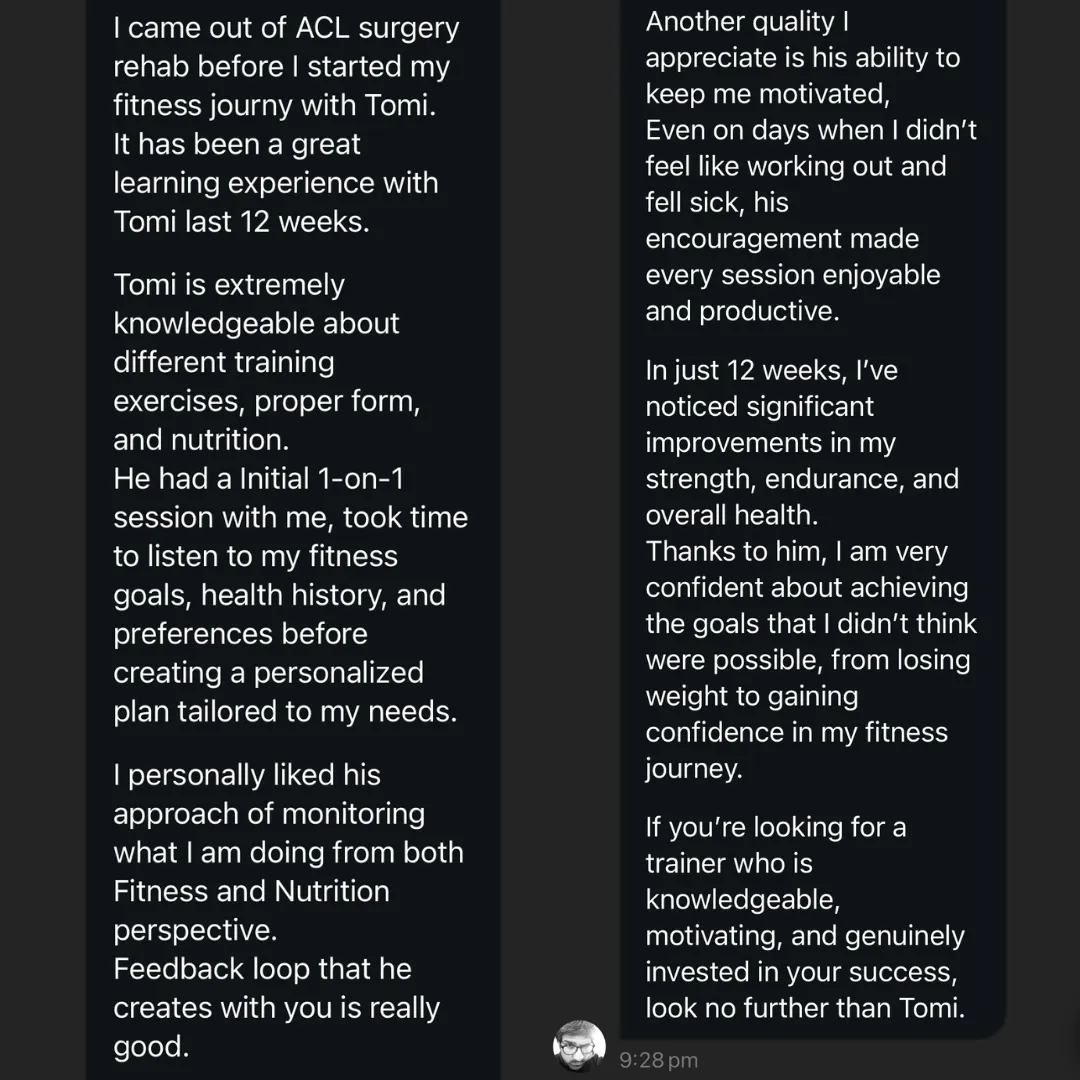The image size is (1080, 1080).
Task: Click "strength, endurance, and" line
Action: point(802,478)
